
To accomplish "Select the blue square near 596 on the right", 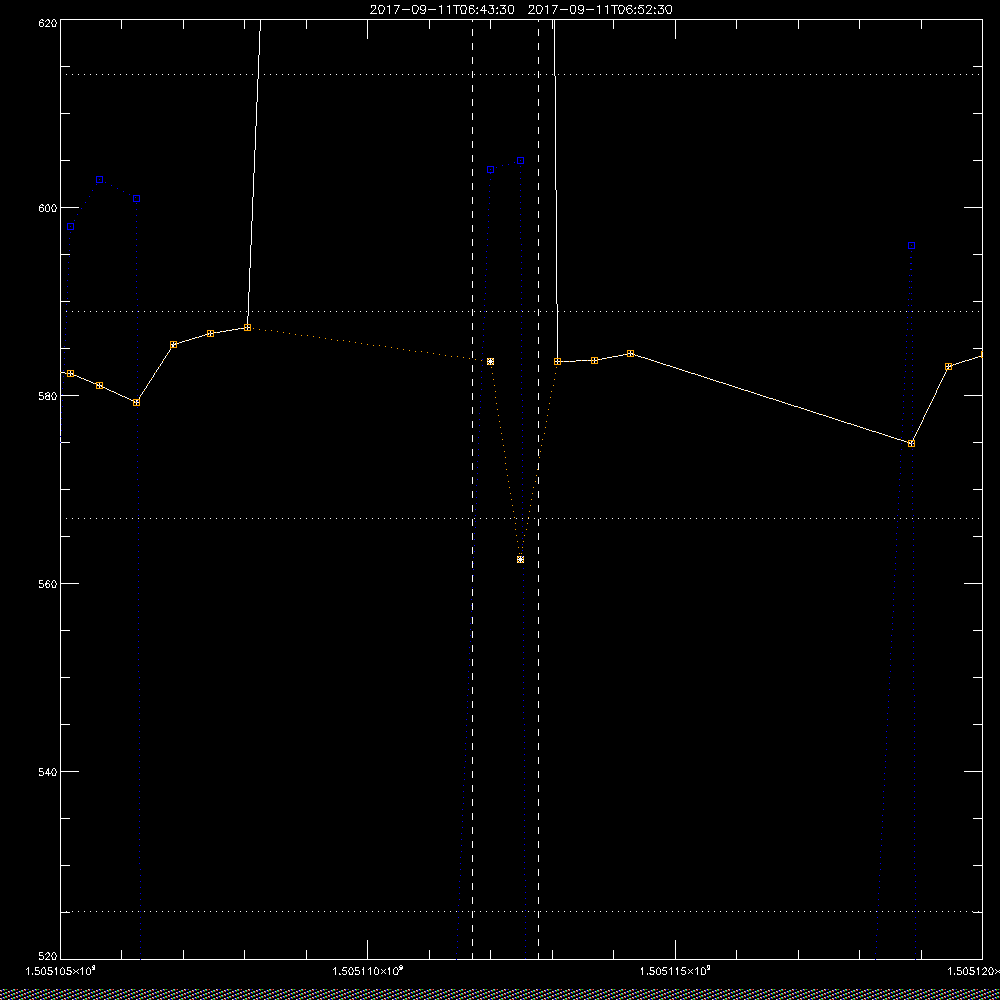I will [911, 246].
